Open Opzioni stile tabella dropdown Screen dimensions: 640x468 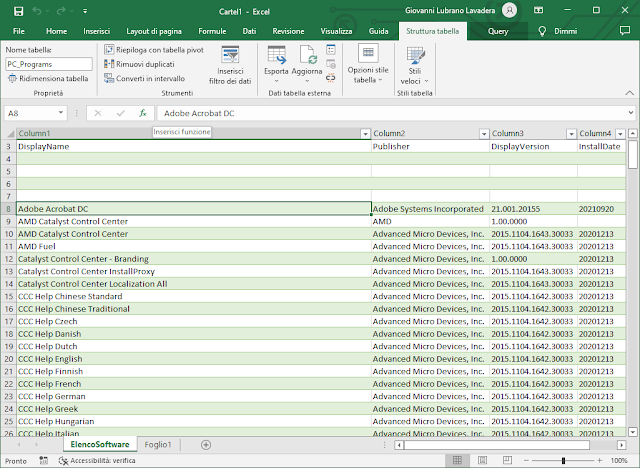[368, 64]
